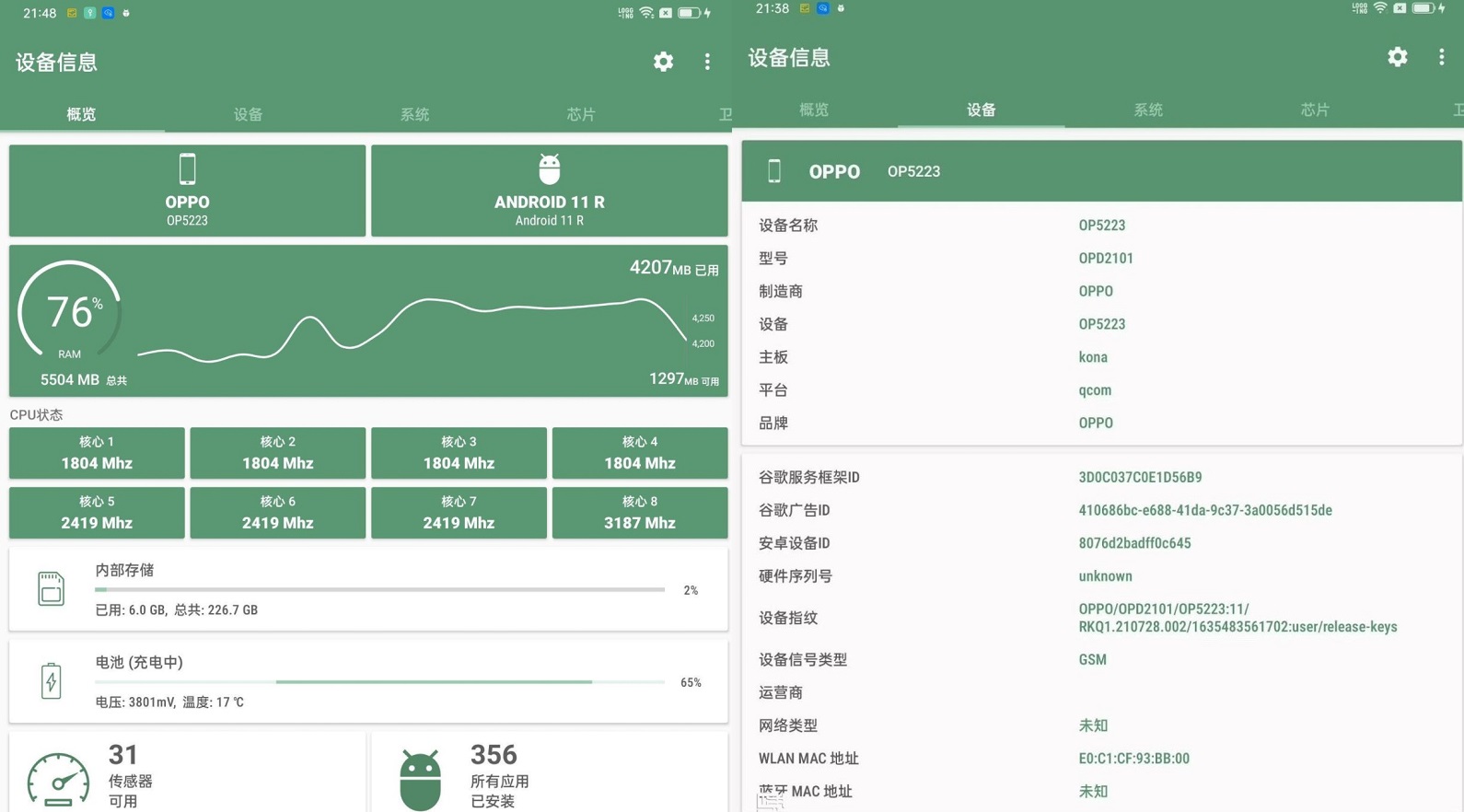
Task: Tap WLAN MAC 地址 value E0:C1:CF:93:BB:00
Action: click(x=1133, y=759)
